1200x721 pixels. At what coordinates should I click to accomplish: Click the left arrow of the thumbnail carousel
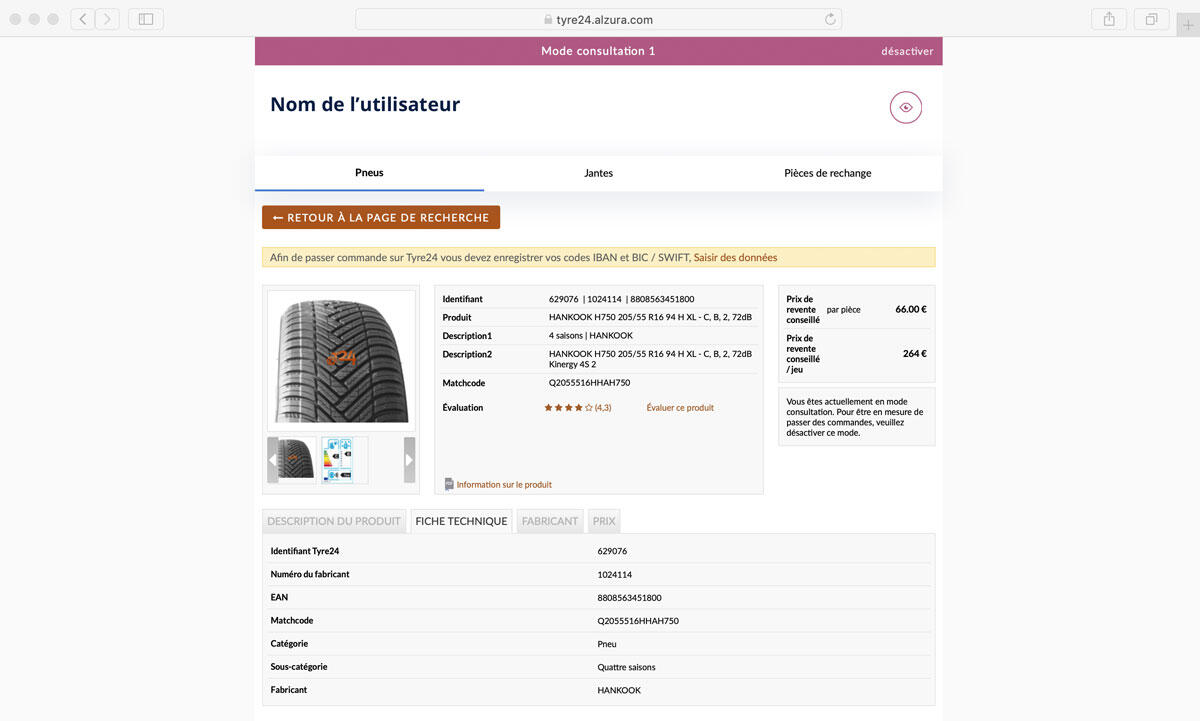pos(273,460)
